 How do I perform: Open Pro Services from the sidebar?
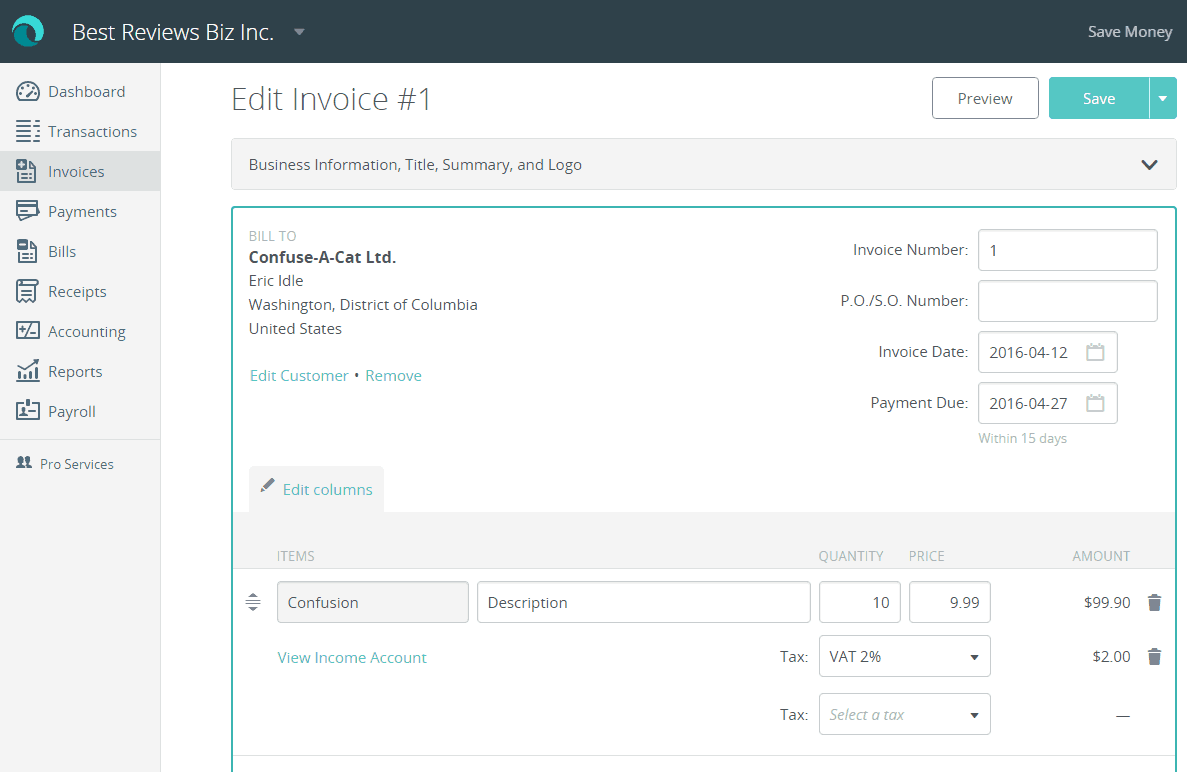(25, 463)
